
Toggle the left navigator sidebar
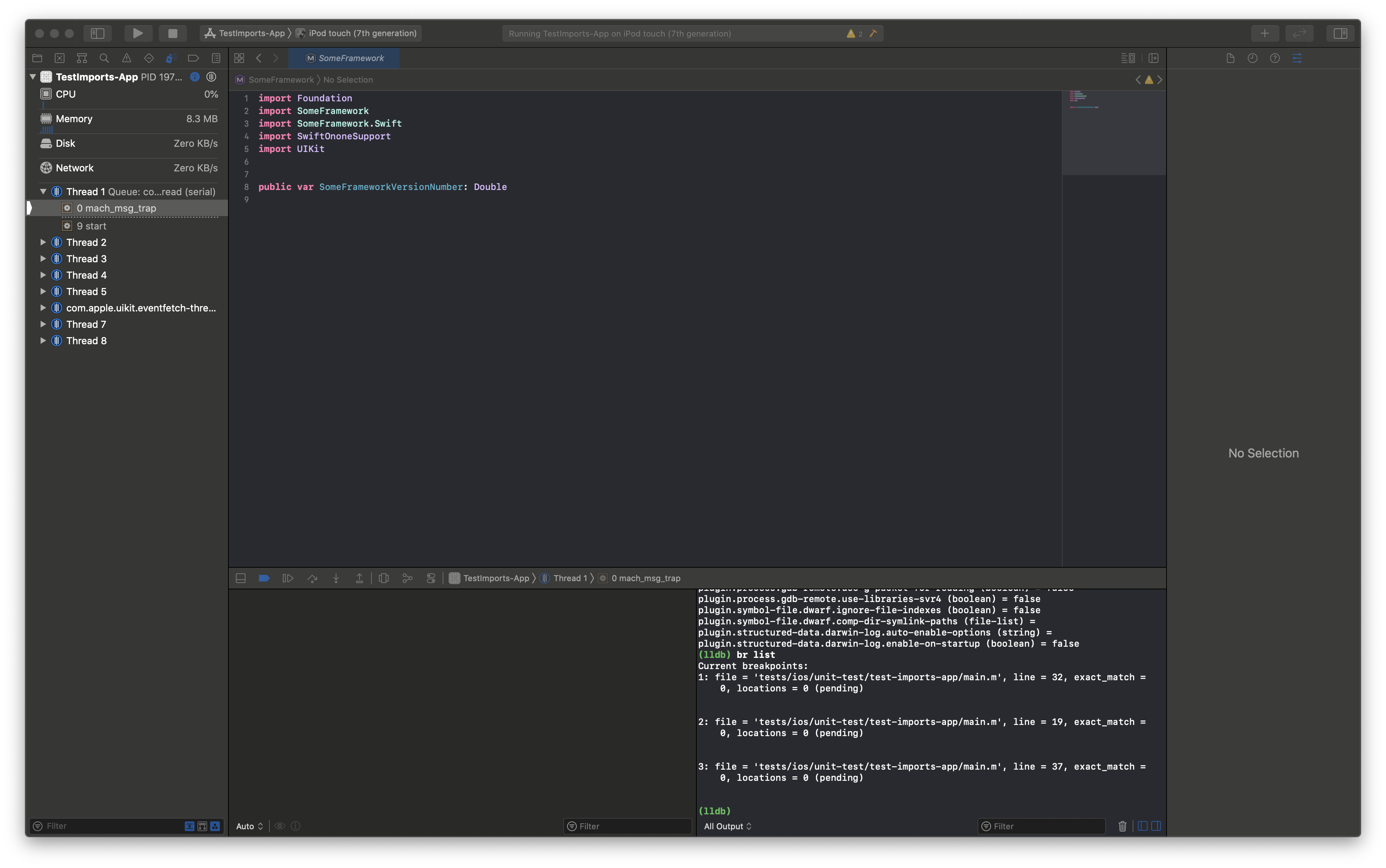point(98,33)
